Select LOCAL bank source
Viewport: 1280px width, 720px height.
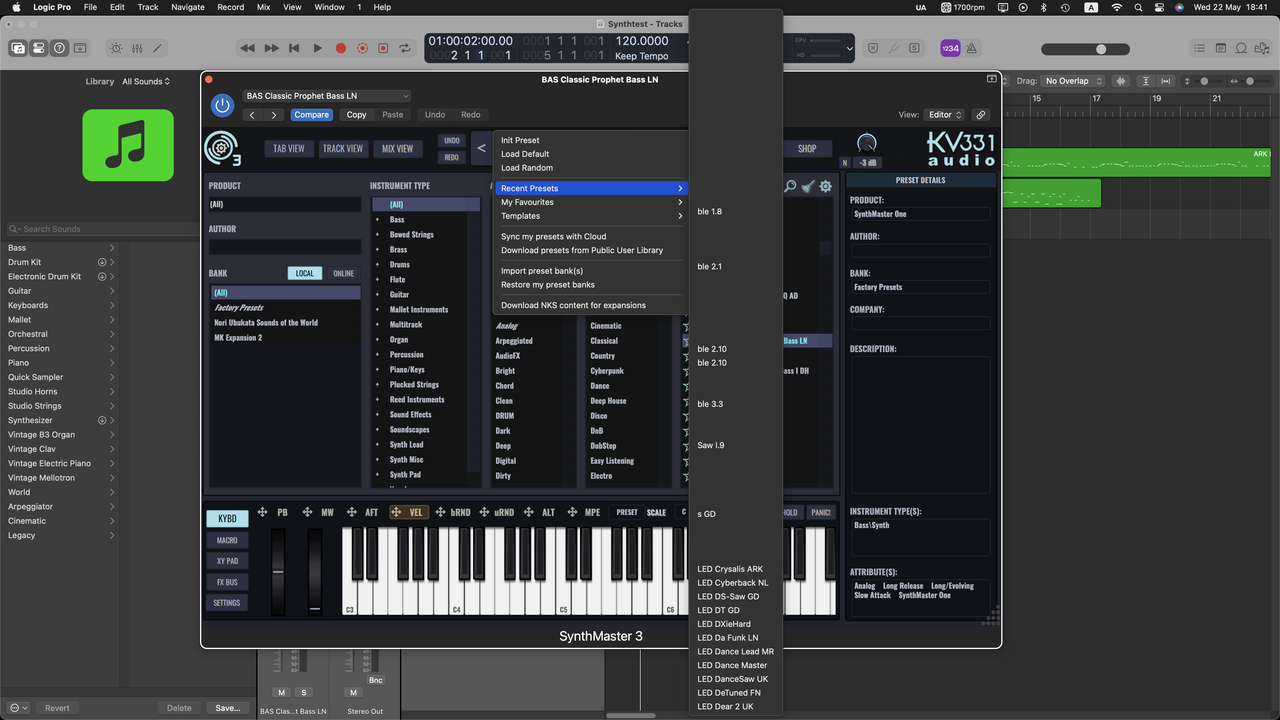305,273
